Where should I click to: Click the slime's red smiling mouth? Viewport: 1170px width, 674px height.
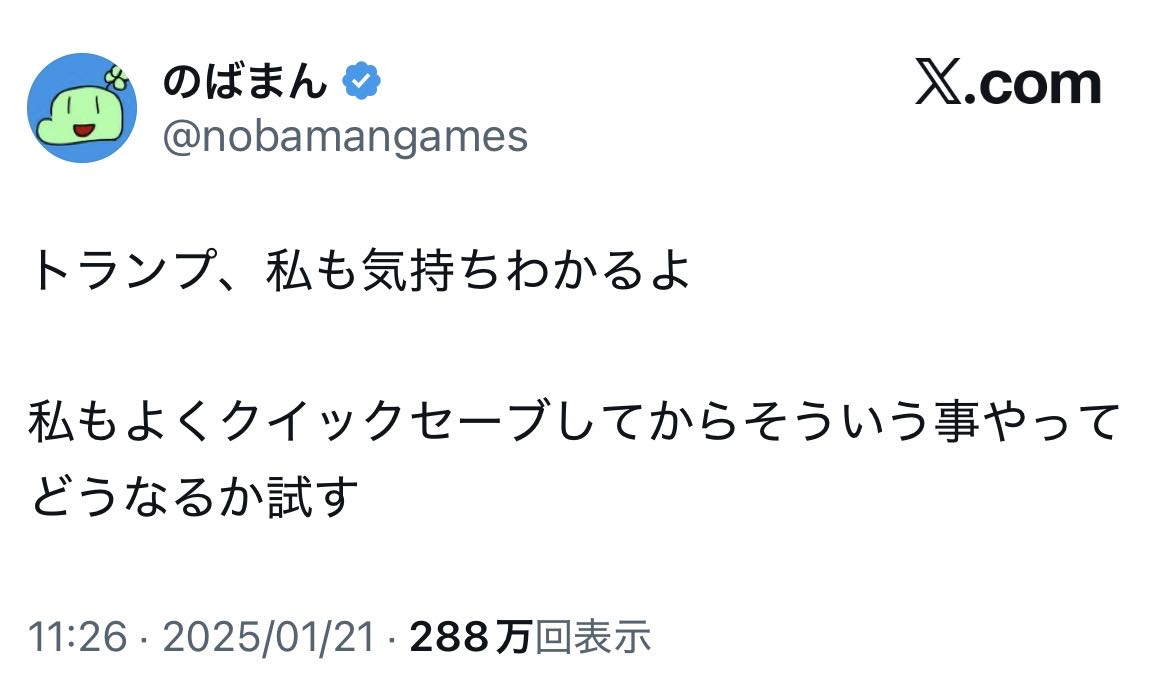[82, 126]
